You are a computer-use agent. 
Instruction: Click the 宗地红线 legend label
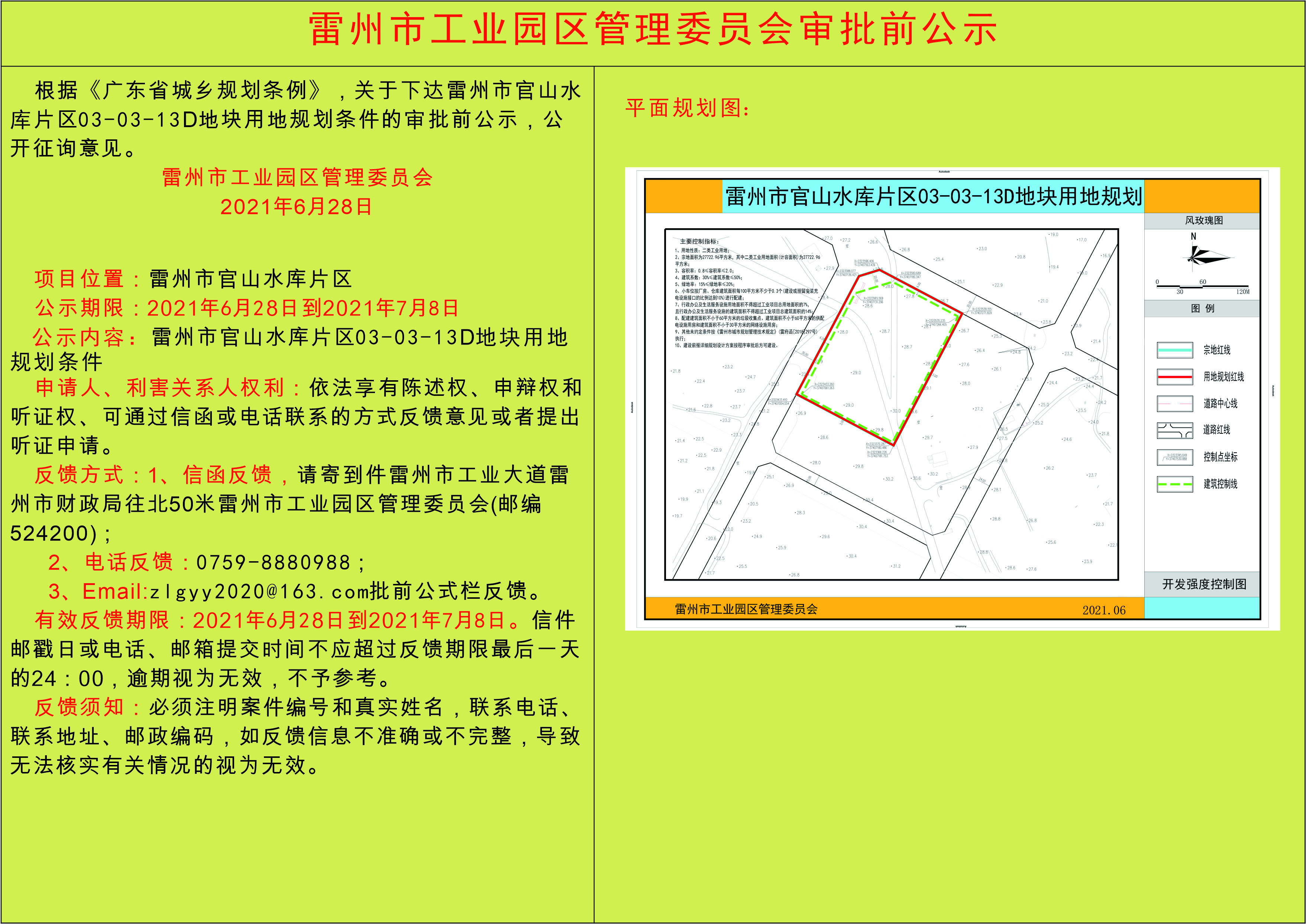1217,350
